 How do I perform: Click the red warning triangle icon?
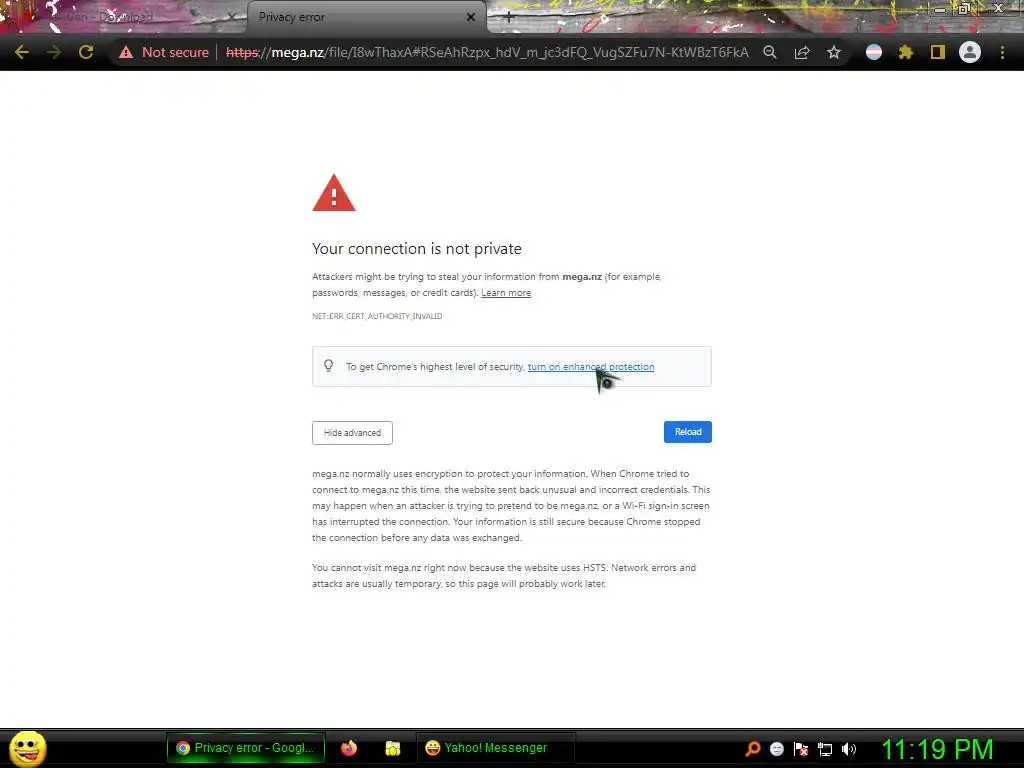(x=334, y=193)
